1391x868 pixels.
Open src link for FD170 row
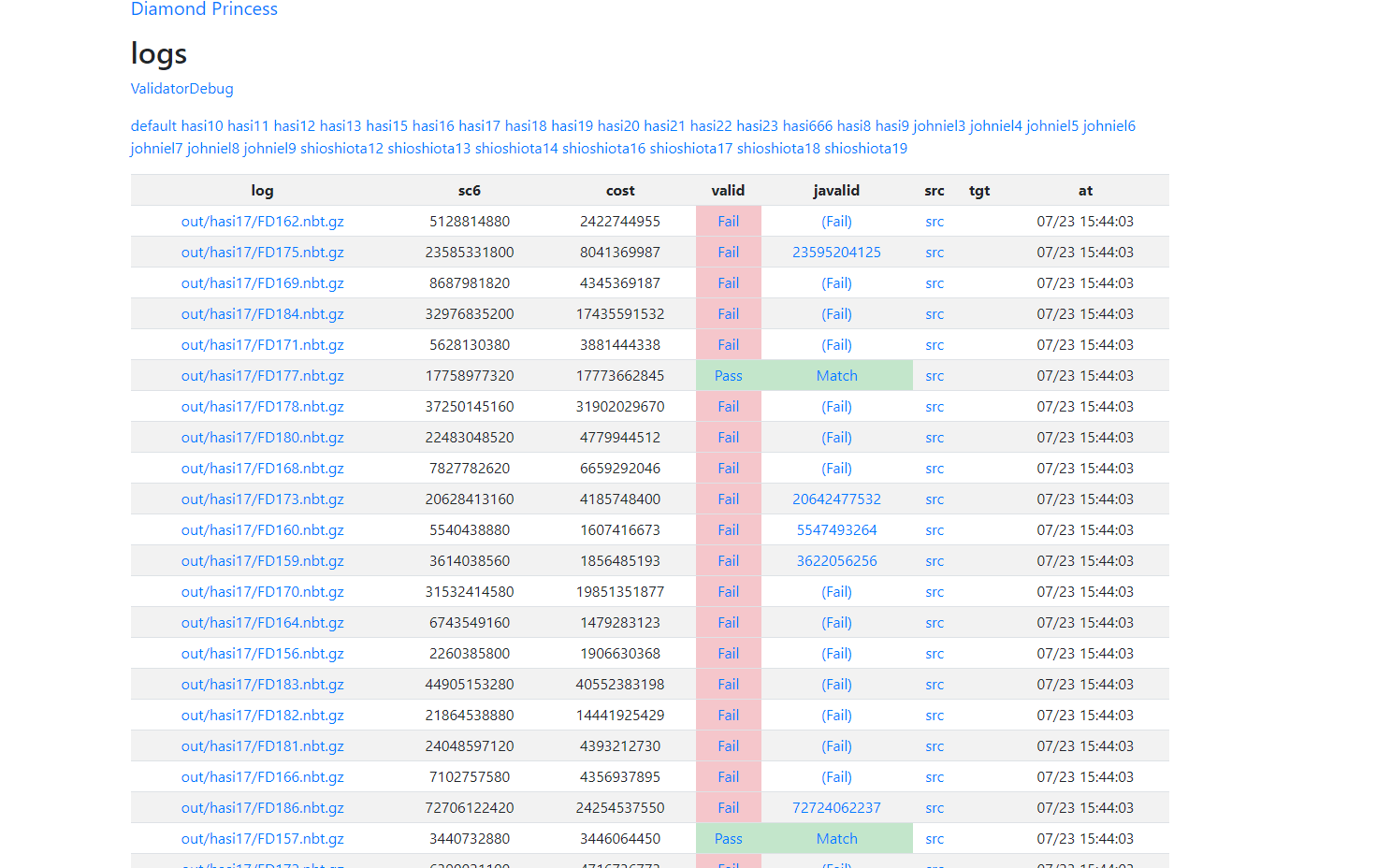[935, 592]
